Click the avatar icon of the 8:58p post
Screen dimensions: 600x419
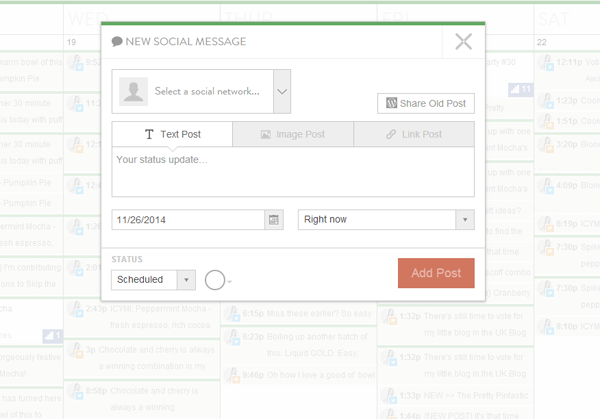click(76, 392)
